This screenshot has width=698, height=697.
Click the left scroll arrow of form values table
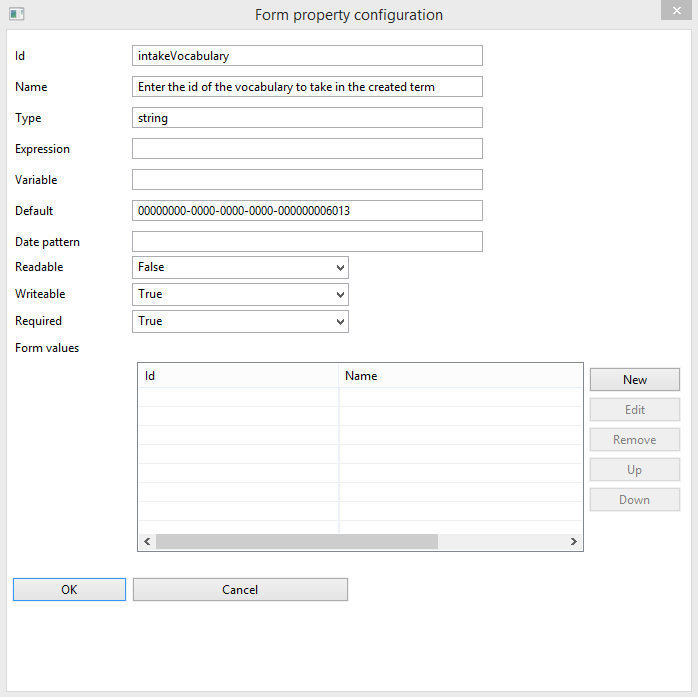pyautogui.click(x=147, y=542)
